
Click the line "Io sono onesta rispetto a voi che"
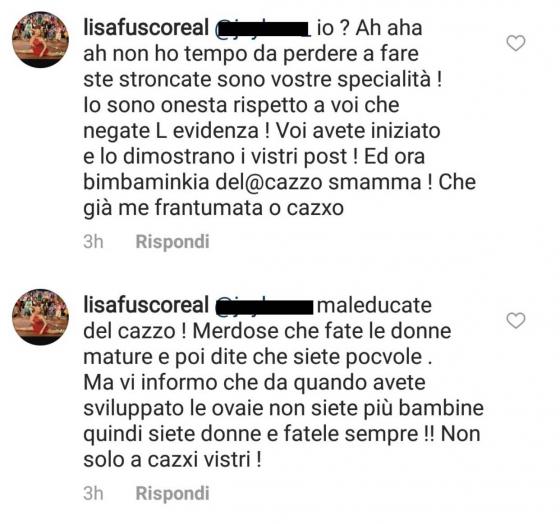coord(241,105)
